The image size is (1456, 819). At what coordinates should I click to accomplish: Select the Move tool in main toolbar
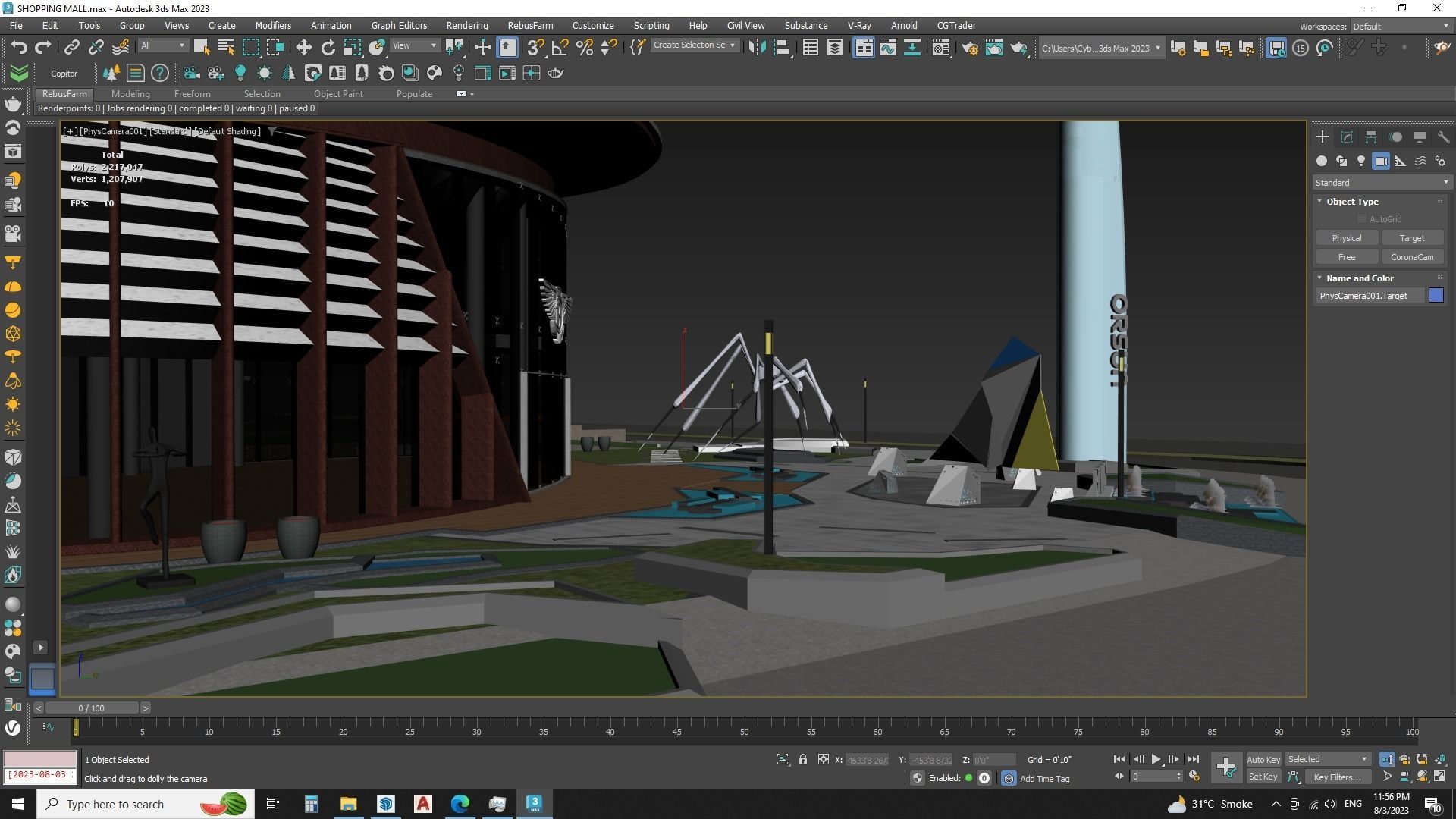pyautogui.click(x=304, y=48)
